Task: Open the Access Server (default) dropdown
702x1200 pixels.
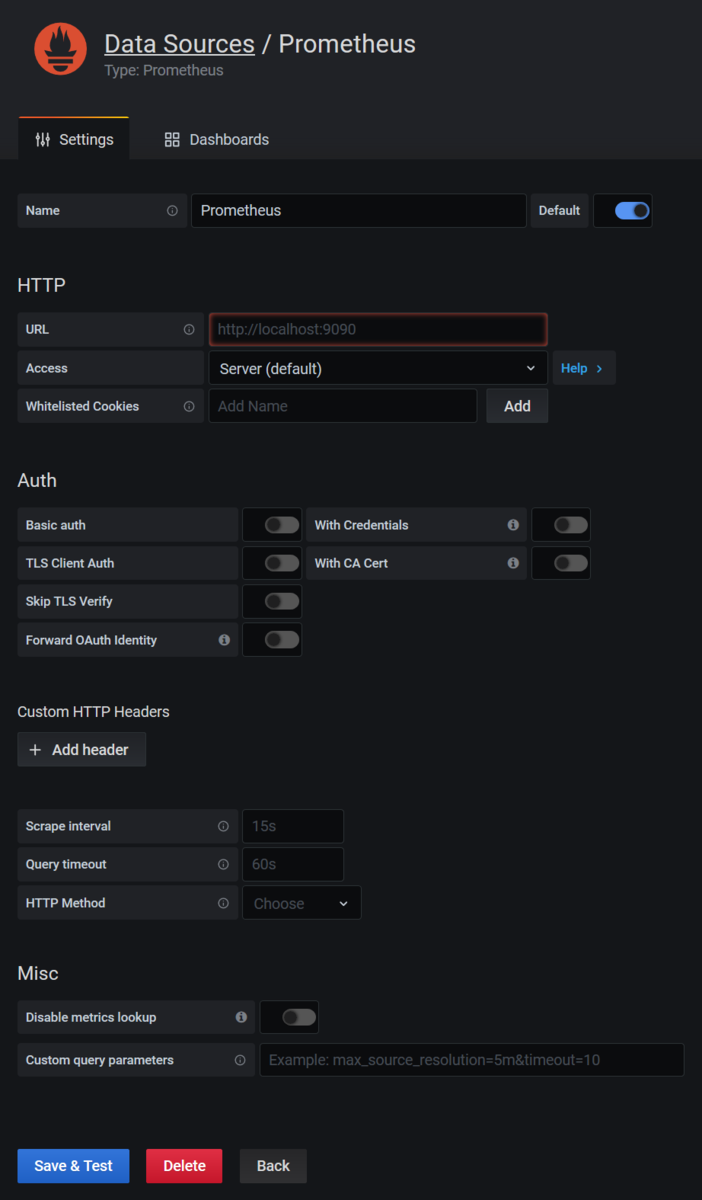Action: pyautogui.click(x=378, y=368)
